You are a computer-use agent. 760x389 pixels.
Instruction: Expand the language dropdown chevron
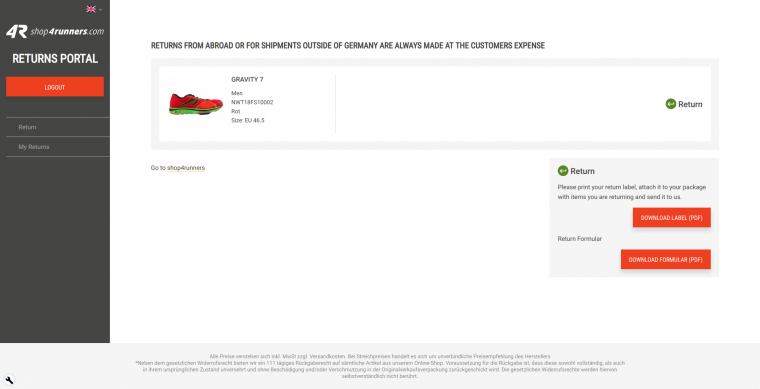100,9
